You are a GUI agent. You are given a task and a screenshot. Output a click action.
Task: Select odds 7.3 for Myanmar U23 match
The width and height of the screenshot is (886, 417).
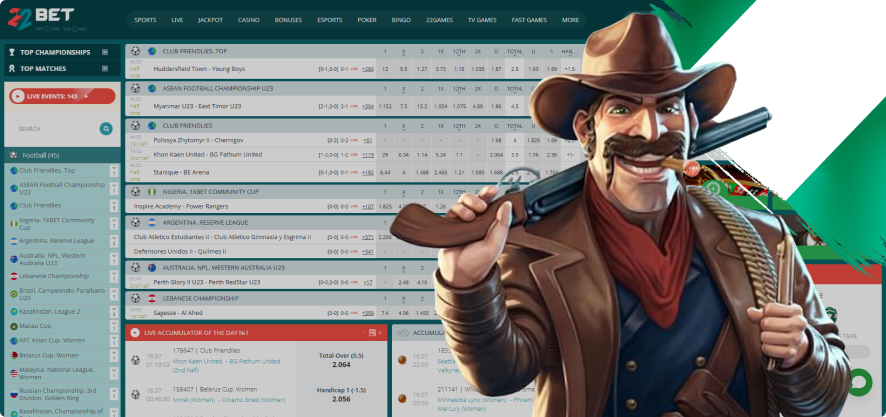(x=403, y=106)
